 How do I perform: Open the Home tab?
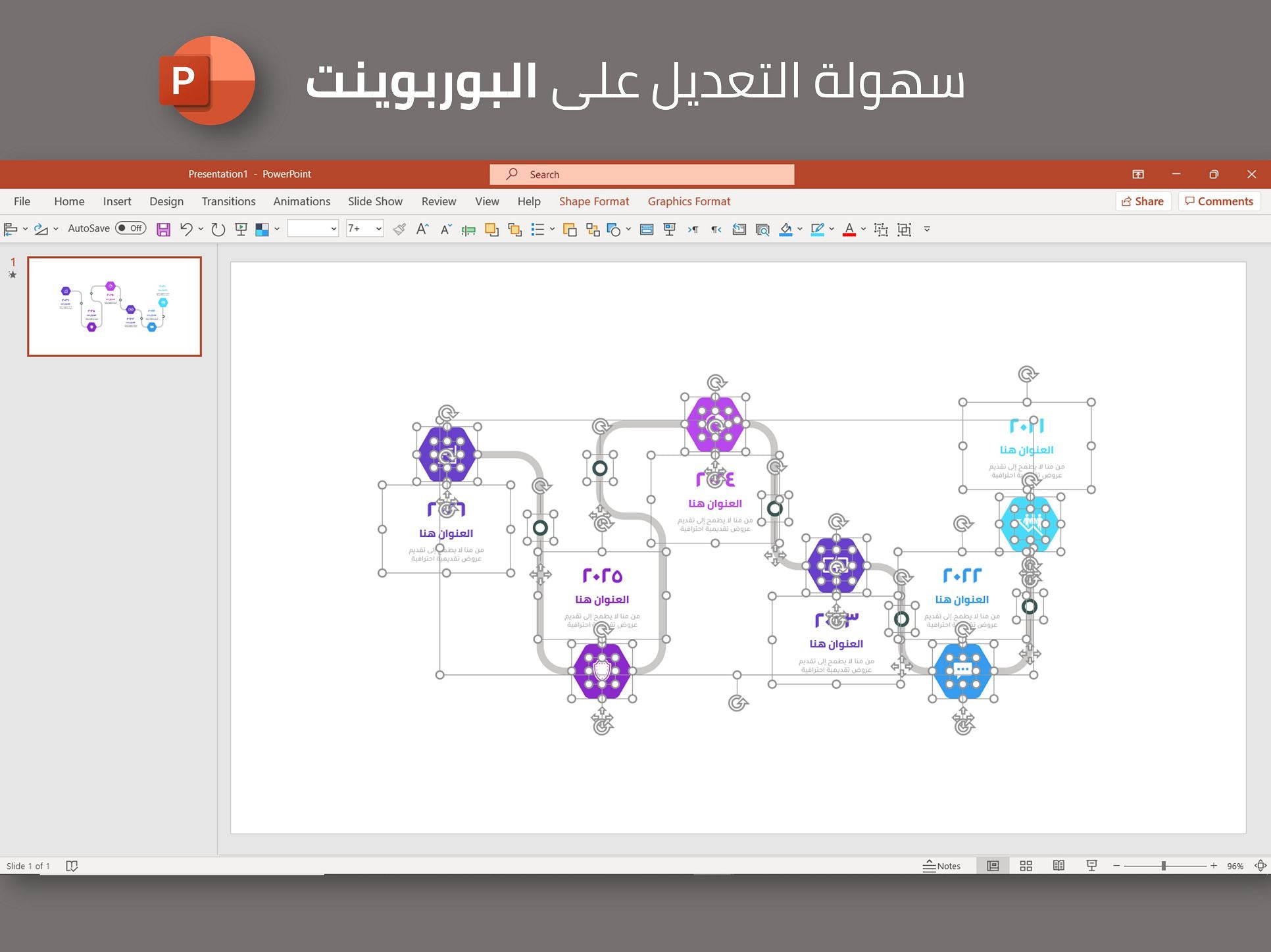[x=69, y=201]
